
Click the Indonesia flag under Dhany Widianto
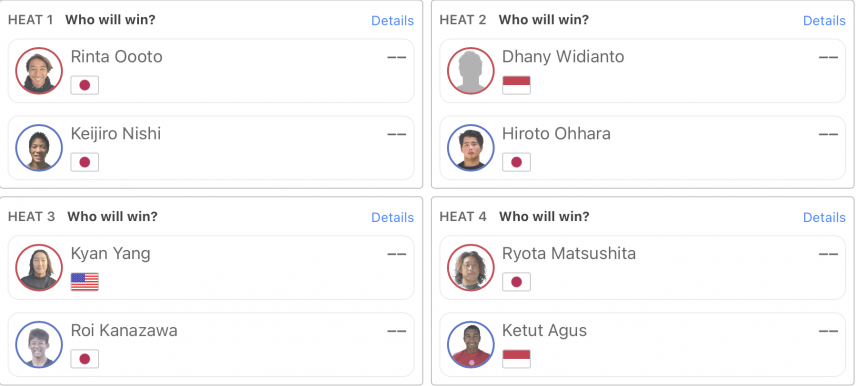[x=516, y=85]
